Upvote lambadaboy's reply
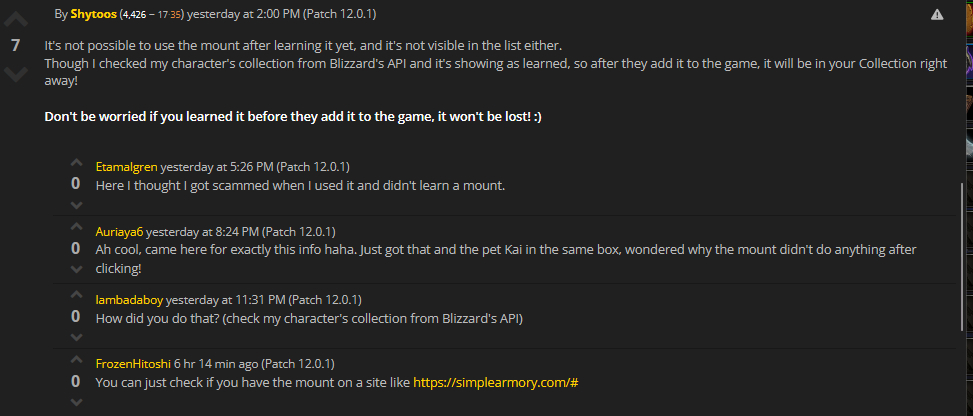This screenshot has height=416, width=973. pyautogui.click(x=76, y=295)
